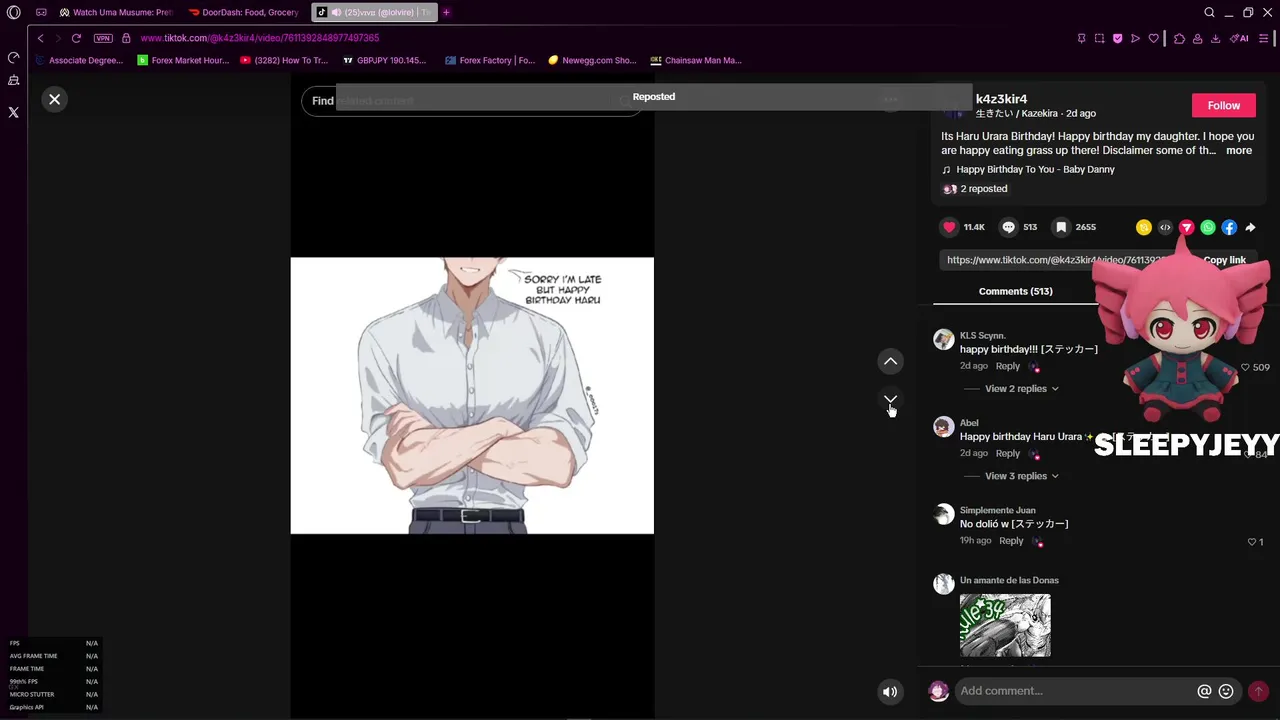
Task: Open the Forex Market Hours bookmark
Action: (183, 60)
